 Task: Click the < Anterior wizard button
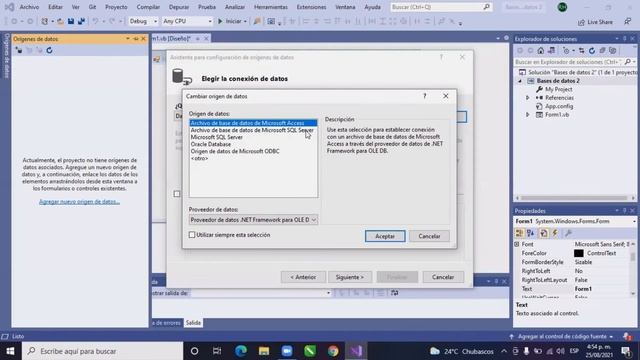(303, 277)
